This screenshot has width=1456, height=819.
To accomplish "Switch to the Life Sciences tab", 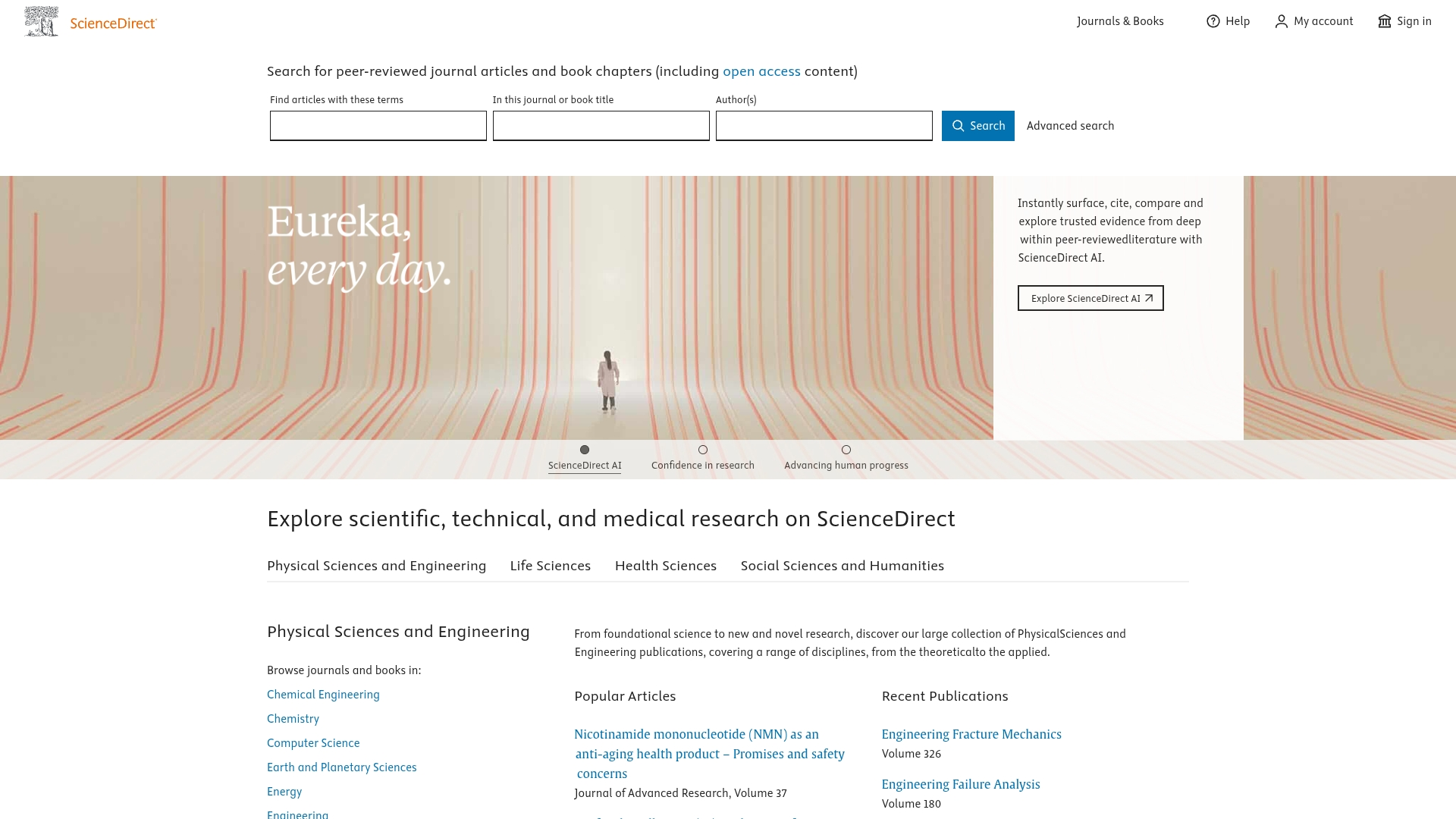I will [x=550, y=566].
